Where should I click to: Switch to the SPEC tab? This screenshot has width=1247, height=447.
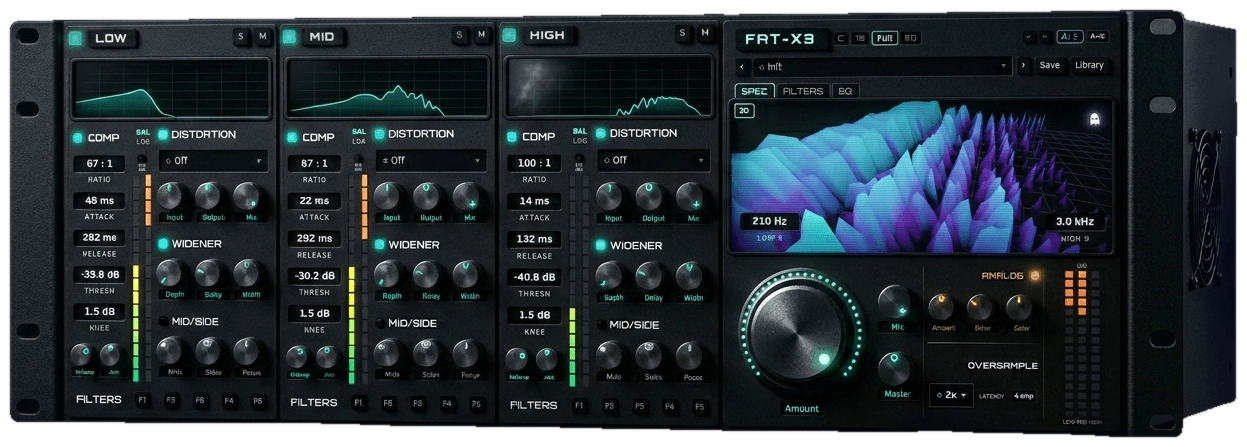[753, 91]
